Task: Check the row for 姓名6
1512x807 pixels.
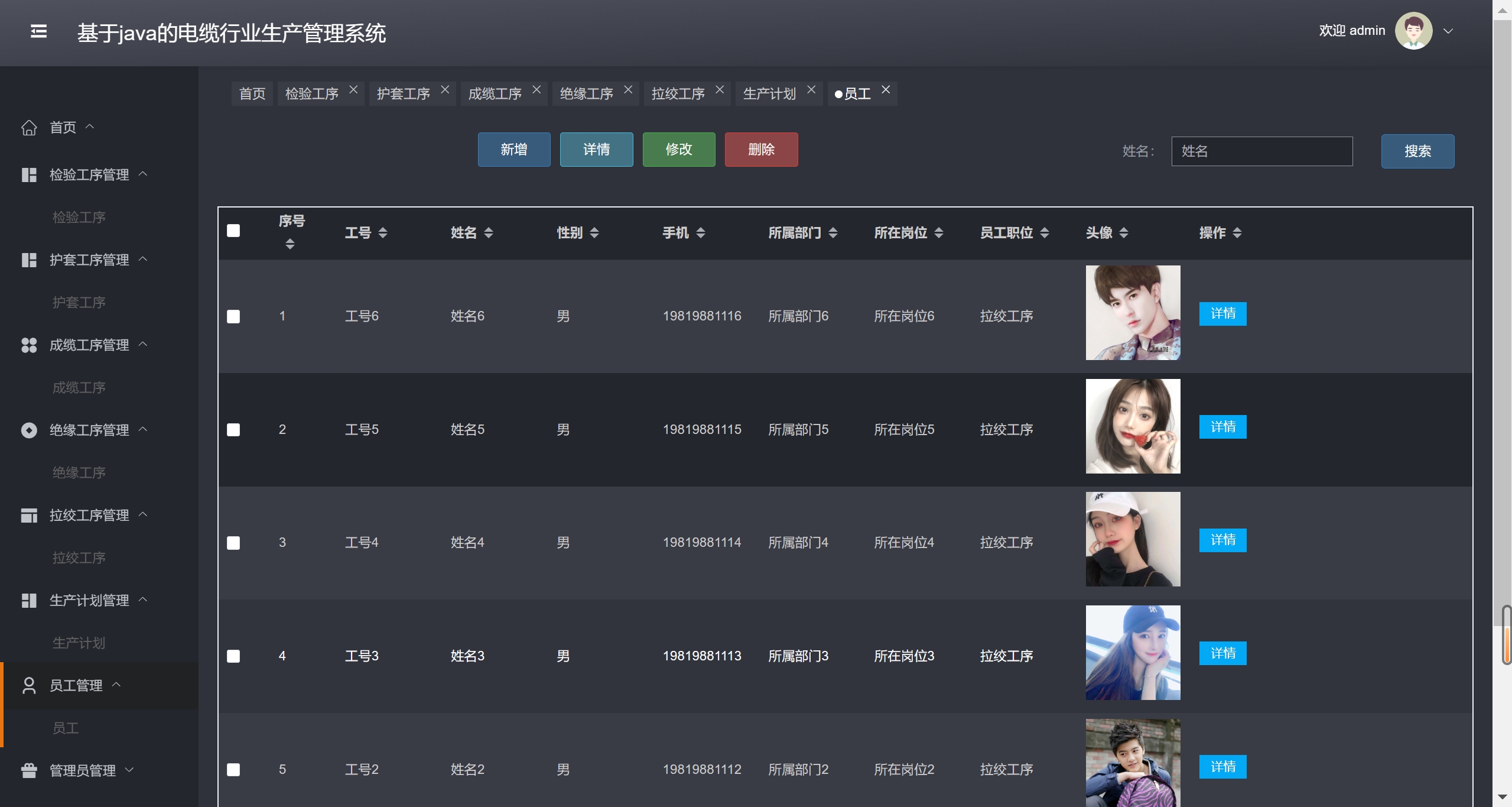Action: pyautogui.click(x=233, y=317)
